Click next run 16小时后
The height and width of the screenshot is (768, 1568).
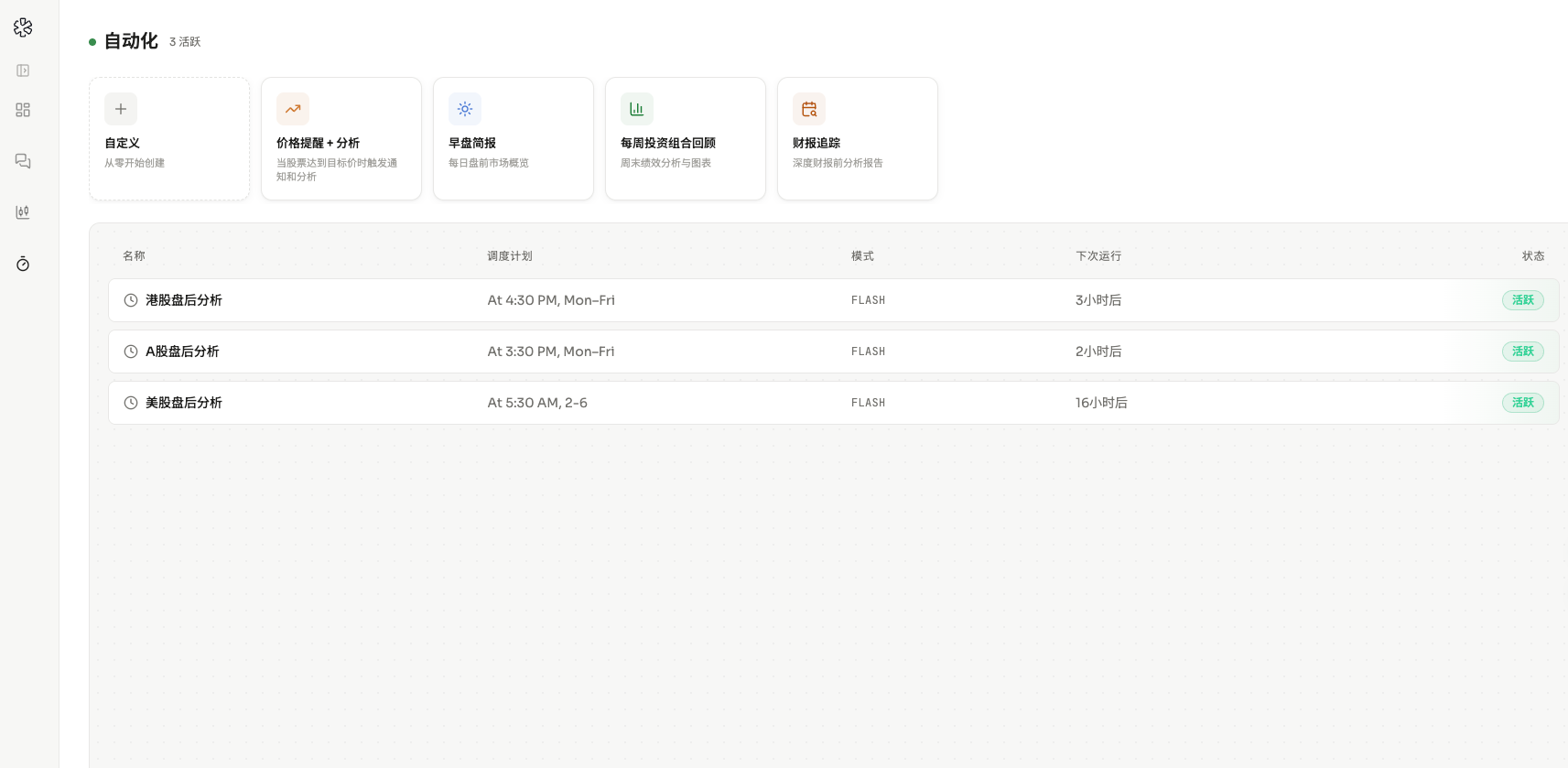[x=1101, y=403]
